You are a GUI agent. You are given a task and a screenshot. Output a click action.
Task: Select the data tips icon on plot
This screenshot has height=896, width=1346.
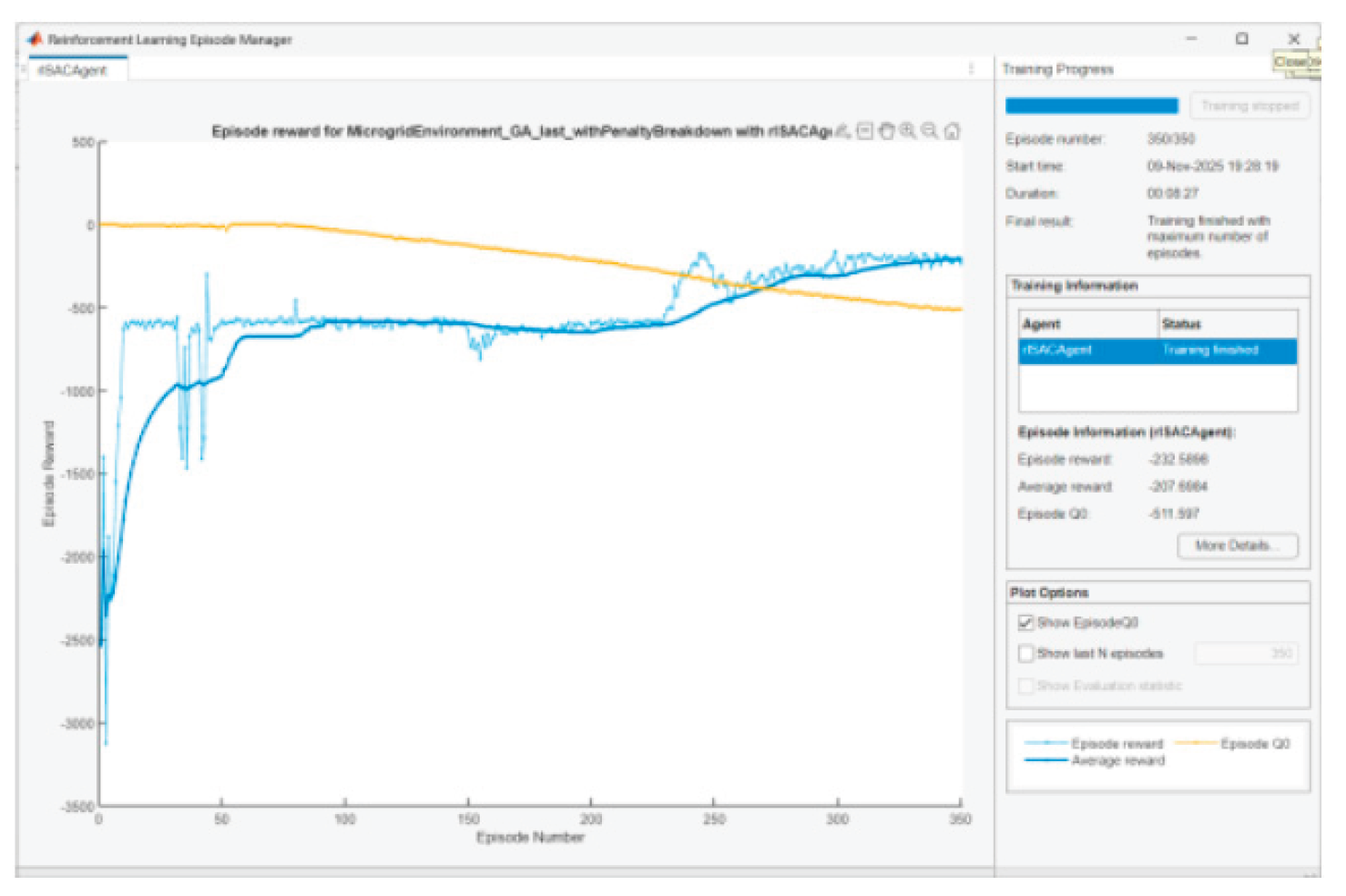865,131
